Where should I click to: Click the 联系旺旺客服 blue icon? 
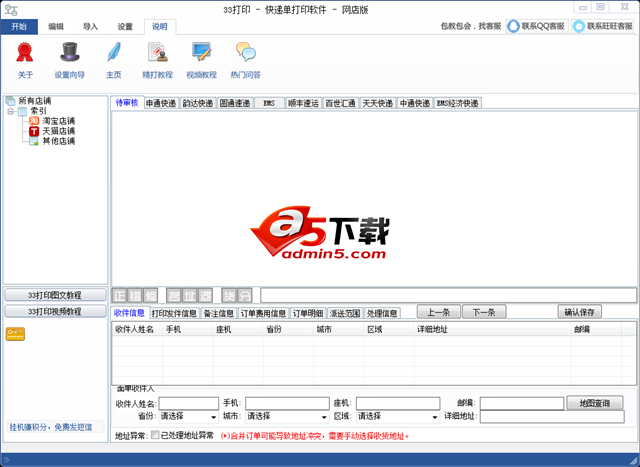[x=578, y=26]
